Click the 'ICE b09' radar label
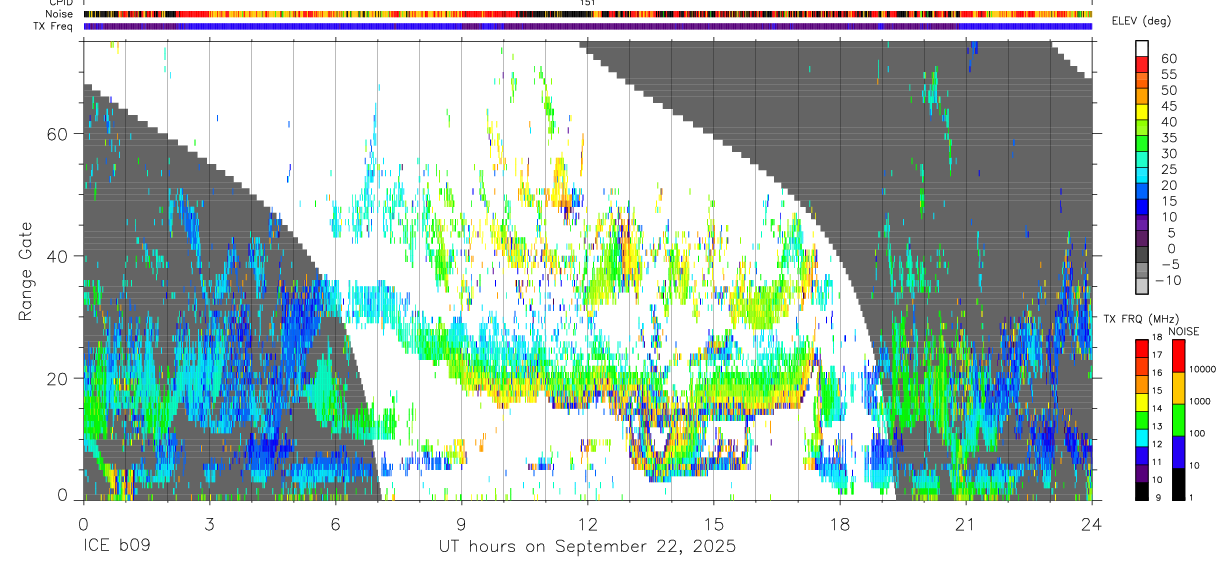The image size is (1228, 567). 118,547
